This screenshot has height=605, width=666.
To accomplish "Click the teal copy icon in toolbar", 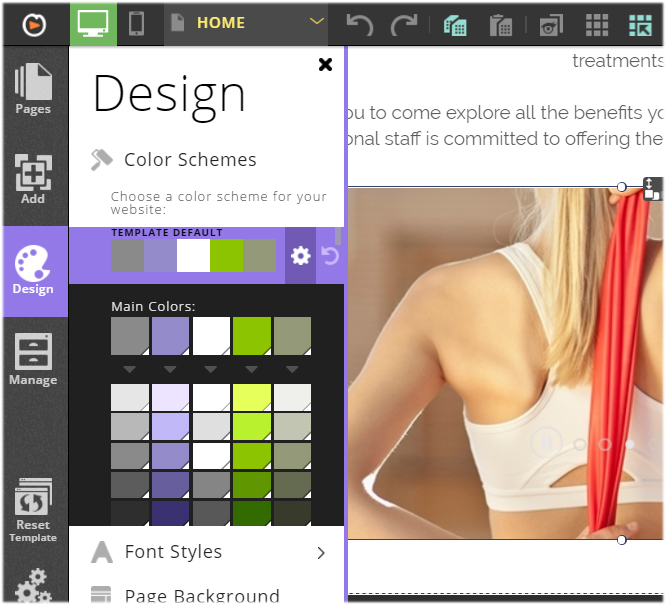I will tap(455, 25).
